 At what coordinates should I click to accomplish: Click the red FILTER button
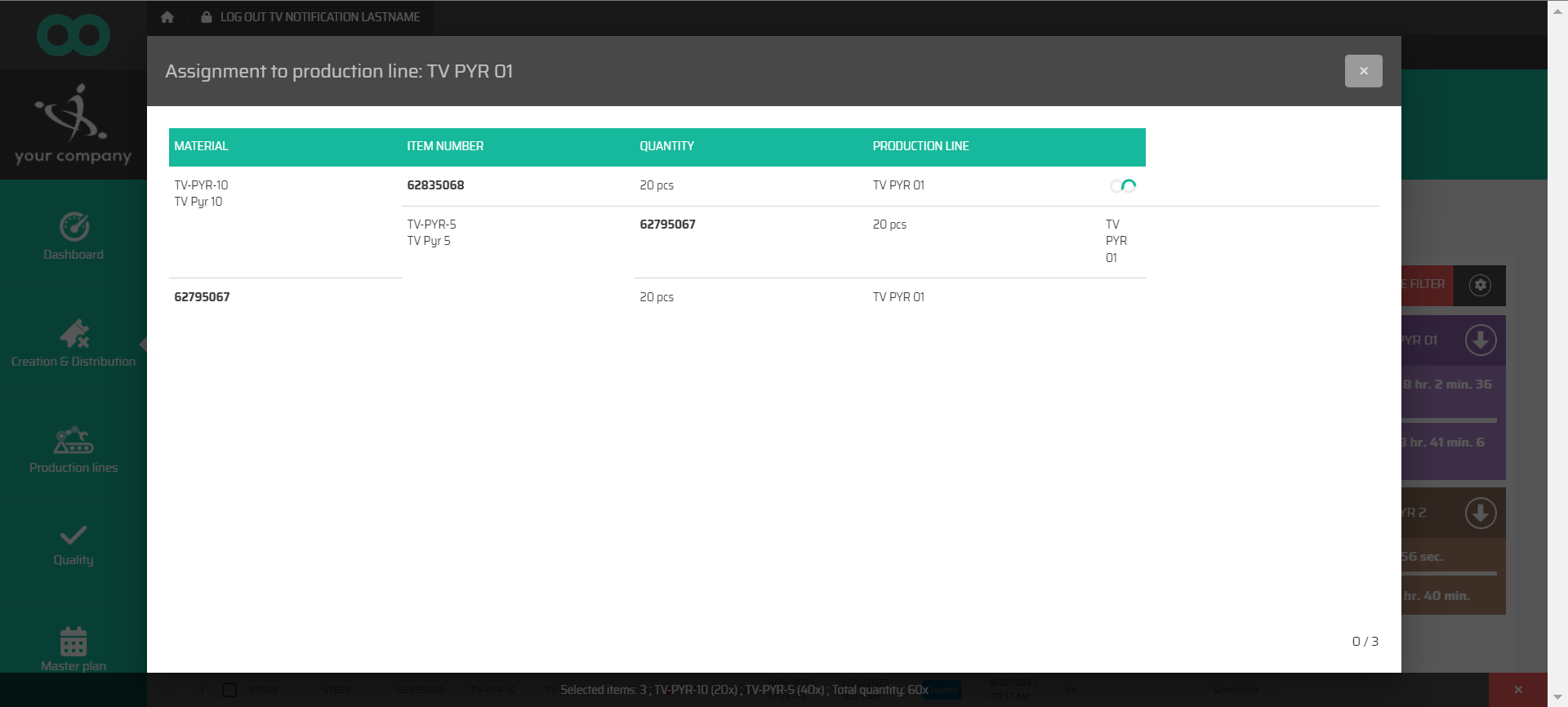[x=1427, y=285]
